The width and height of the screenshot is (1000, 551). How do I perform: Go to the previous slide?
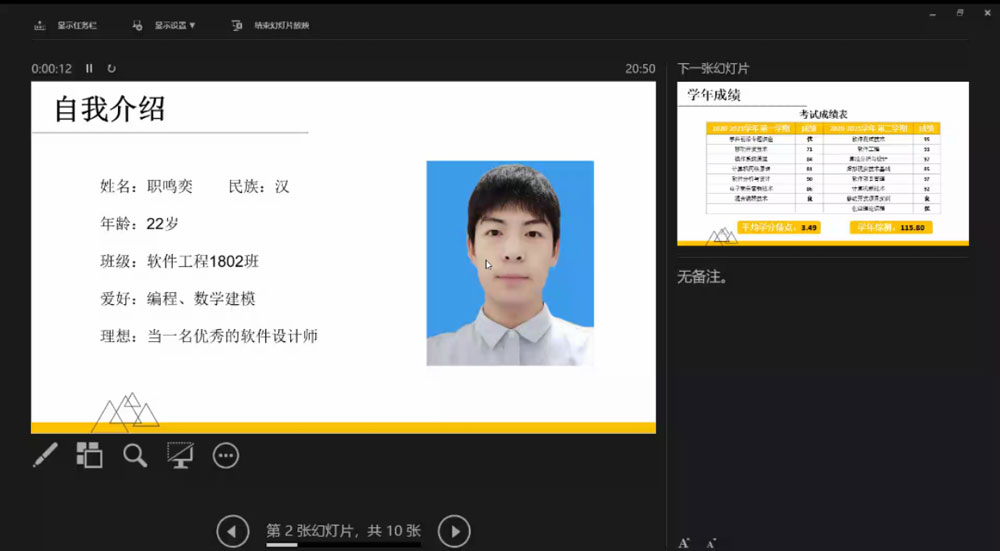tap(232, 531)
